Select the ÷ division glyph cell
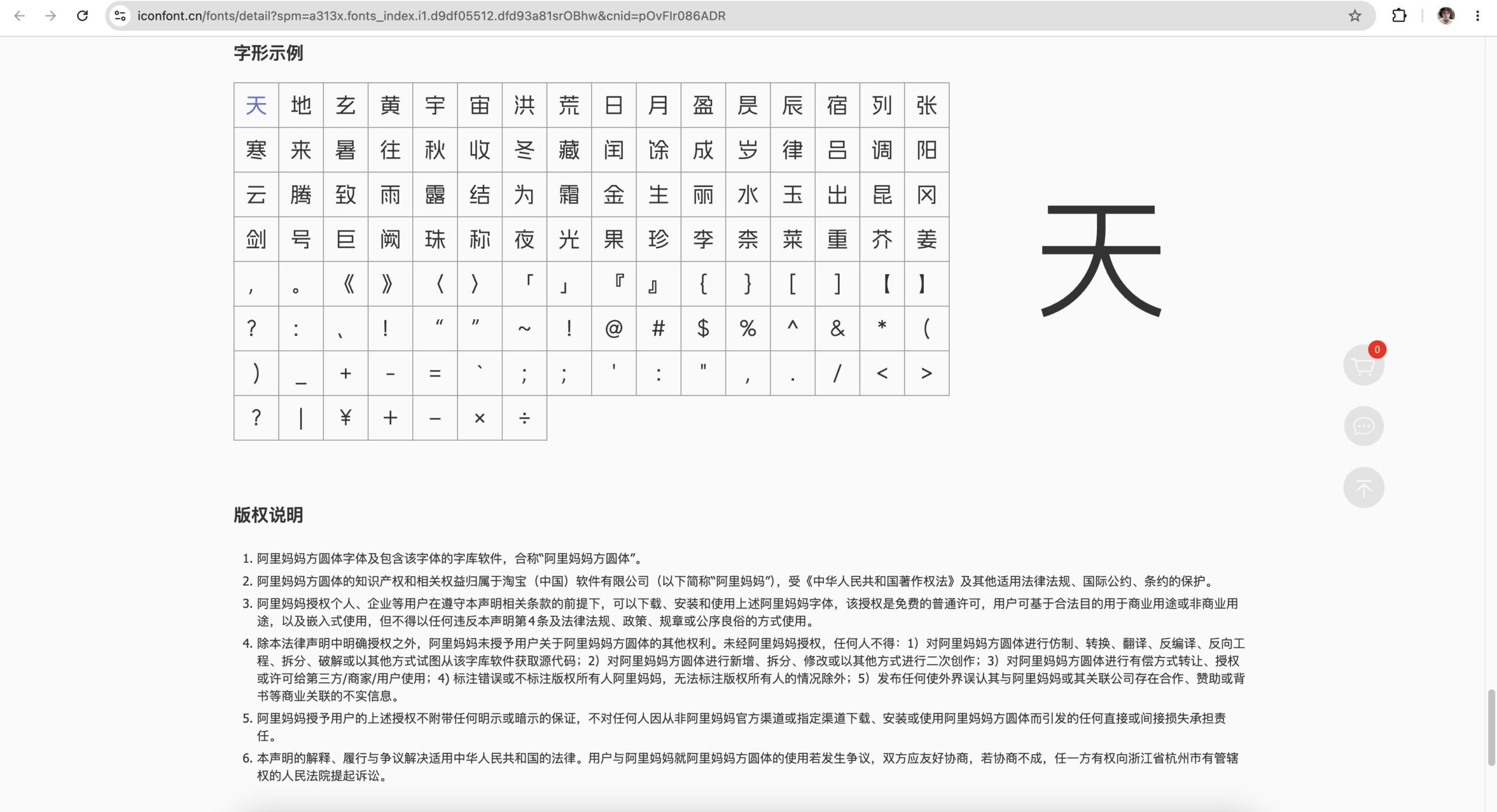The image size is (1497, 812). pyautogui.click(x=525, y=418)
